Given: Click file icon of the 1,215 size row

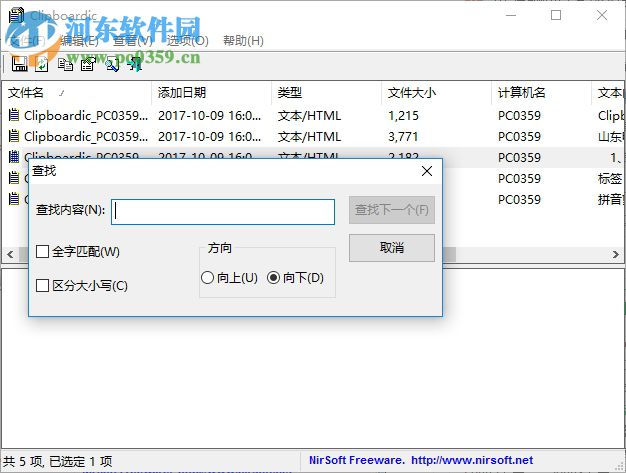Looking at the screenshot, I should pos(14,115).
